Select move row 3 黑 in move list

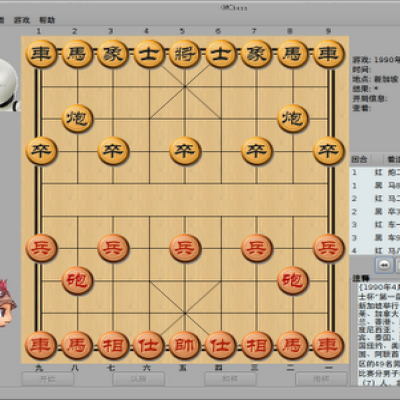click(375, 238)
